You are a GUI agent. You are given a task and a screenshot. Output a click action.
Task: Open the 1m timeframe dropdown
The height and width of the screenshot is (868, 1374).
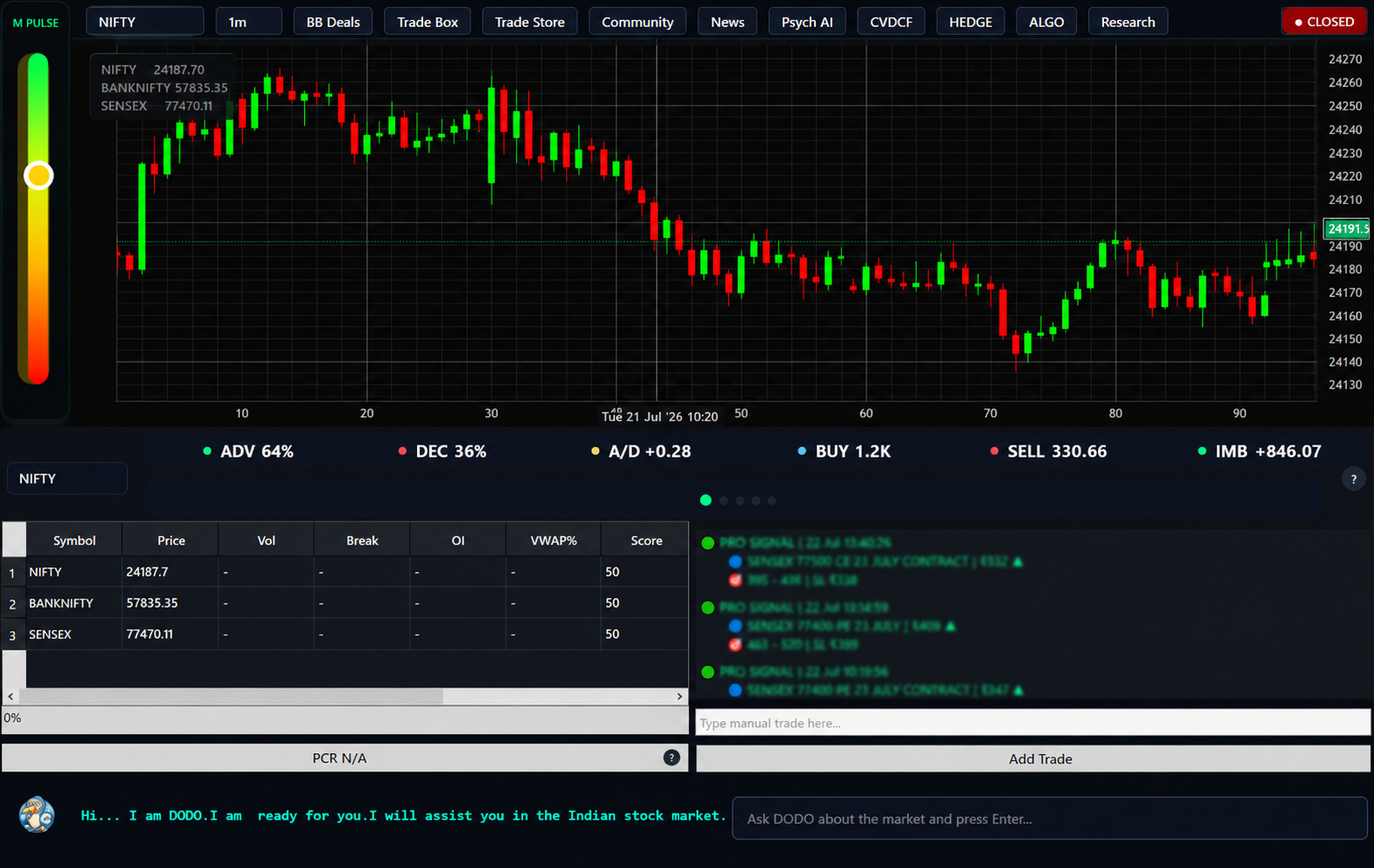pyautogui.click(x=248, y=22)
